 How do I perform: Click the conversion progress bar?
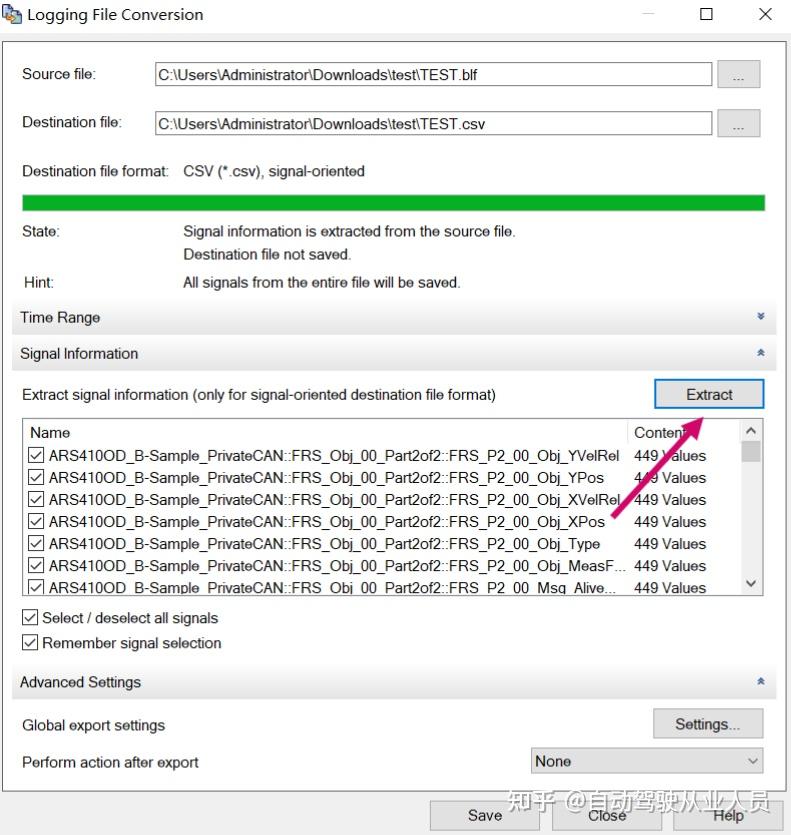pyautogui.click(x=394, y=203)
